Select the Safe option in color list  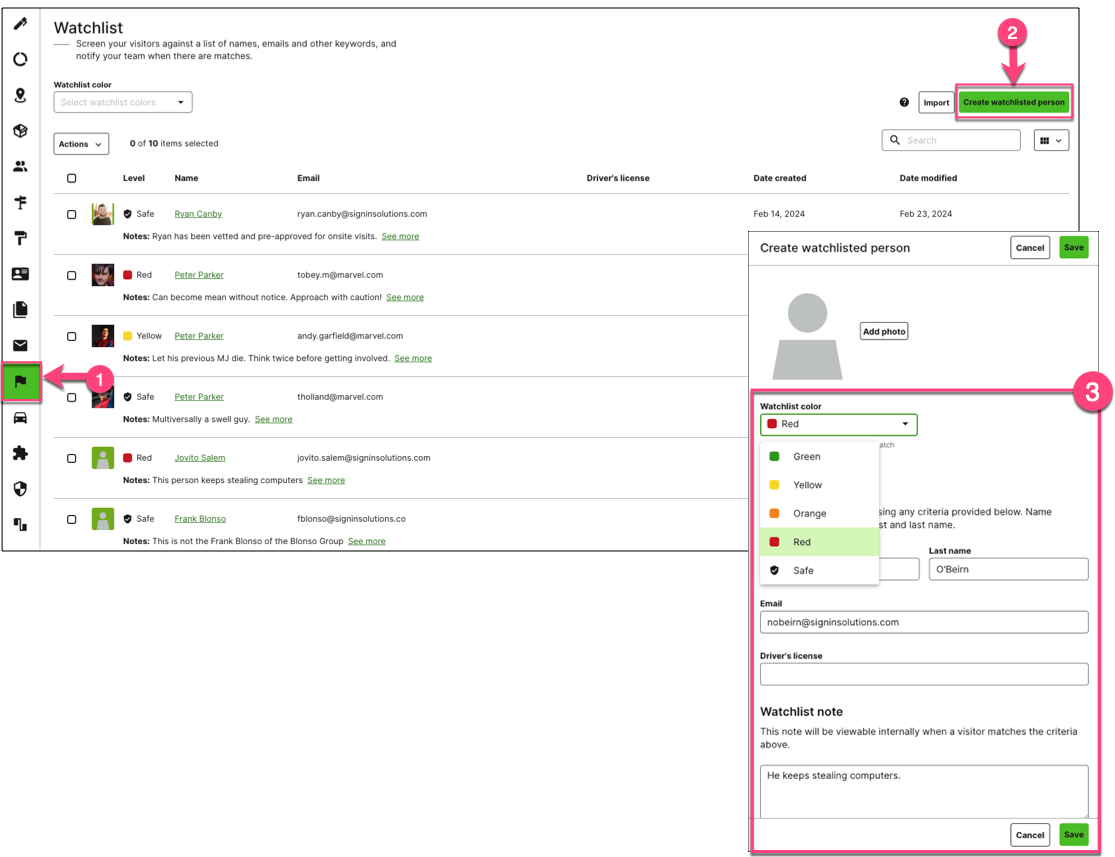pyautogui.click(x=803, y=570)
